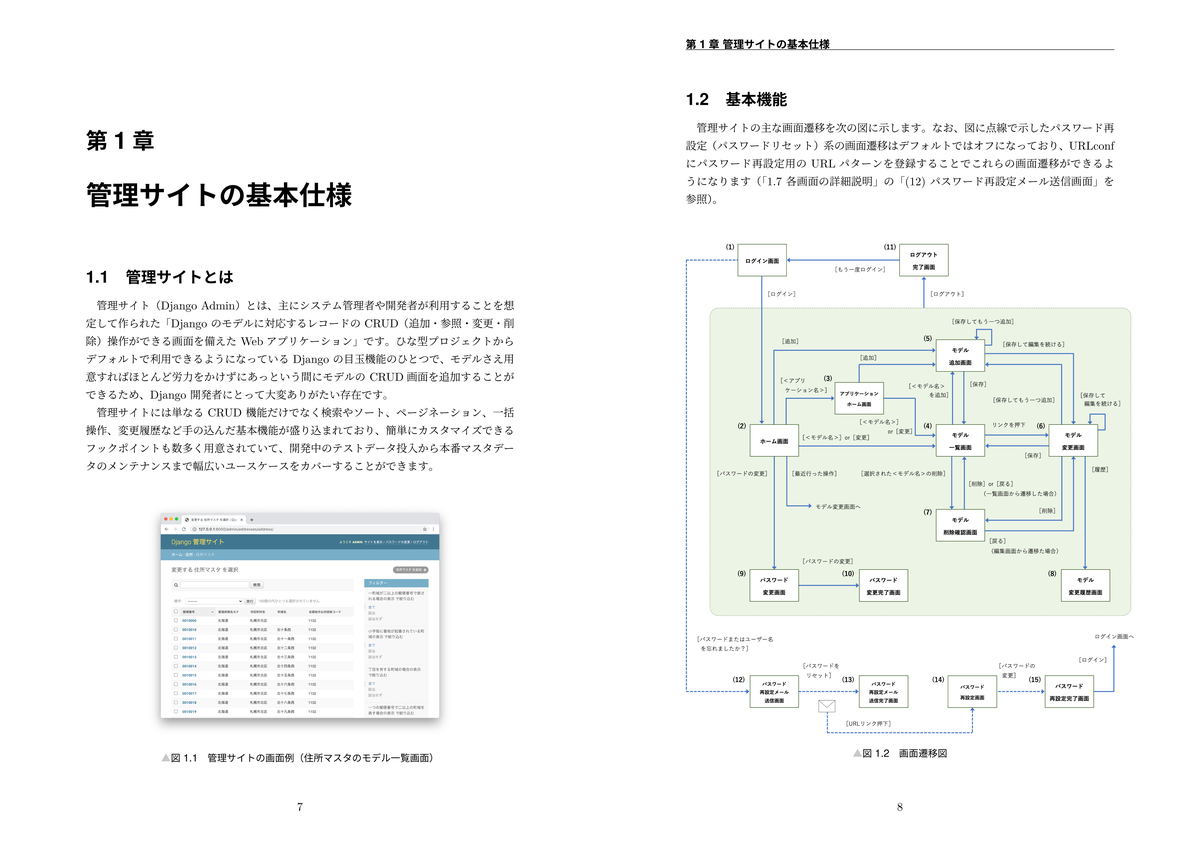Click the ホーム画面 box numbered (2)

tap(775, 441)
